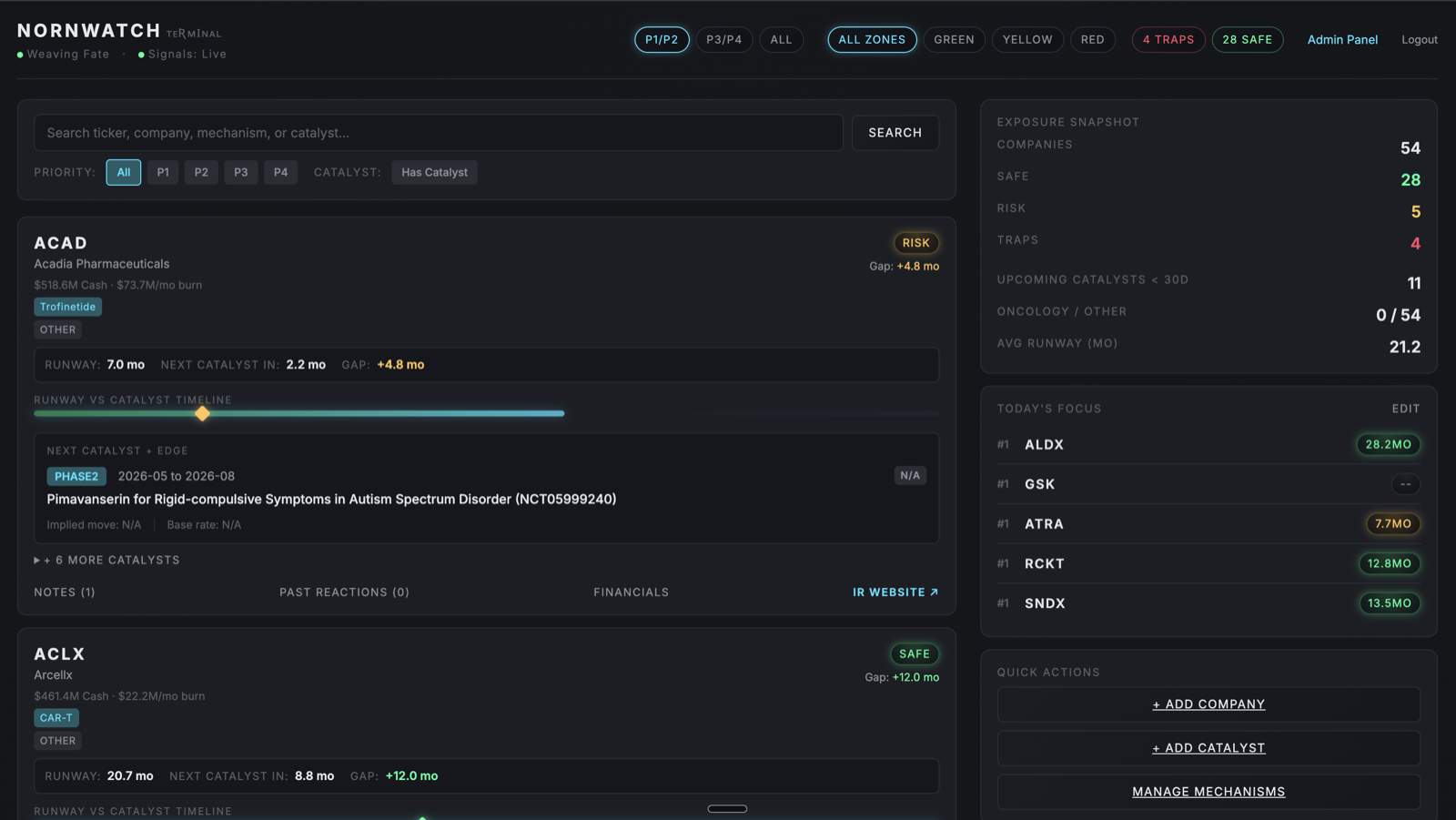Toggle the Has Catalyst filter
1456x820 pixels.
pyautogui.click(x=435, y=172)
